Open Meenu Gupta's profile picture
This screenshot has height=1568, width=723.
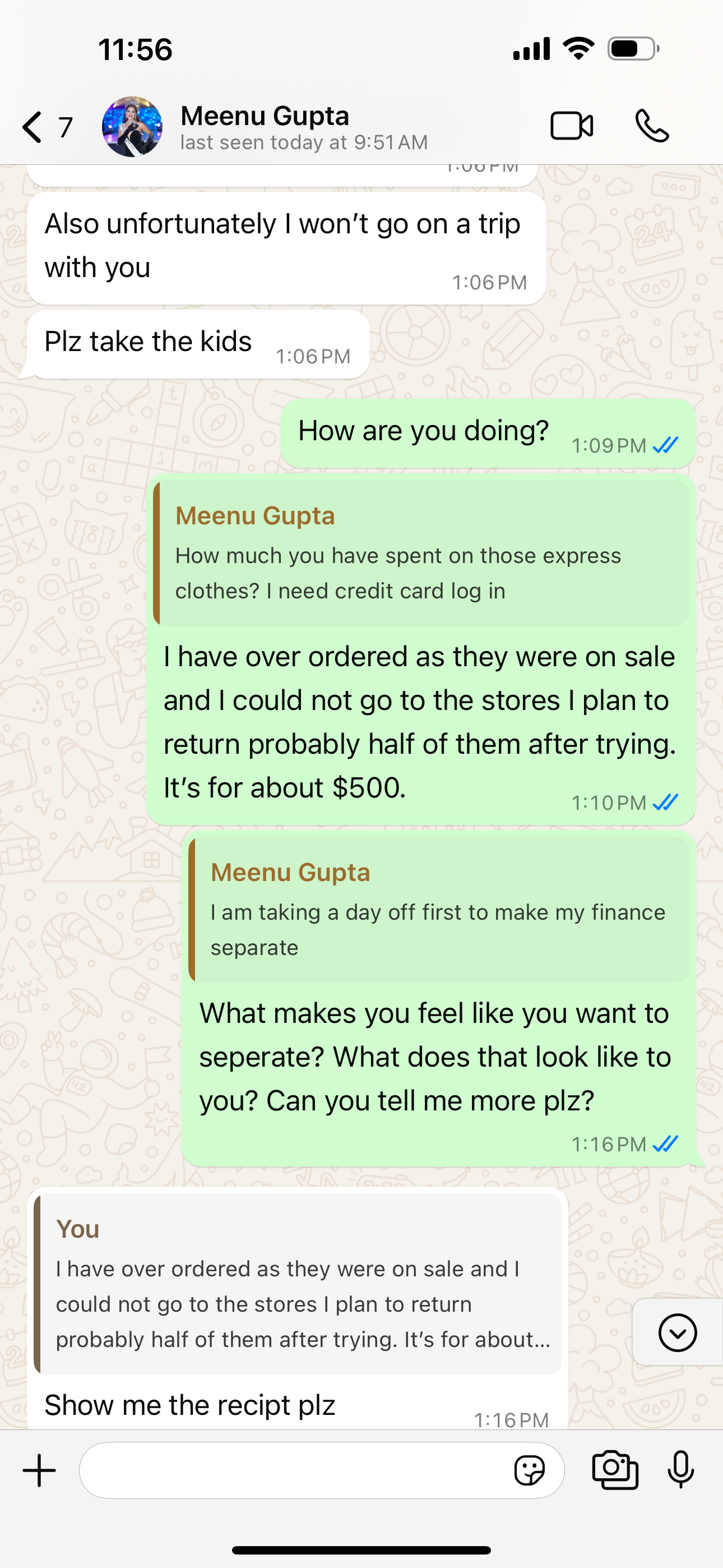pos(132,127)
